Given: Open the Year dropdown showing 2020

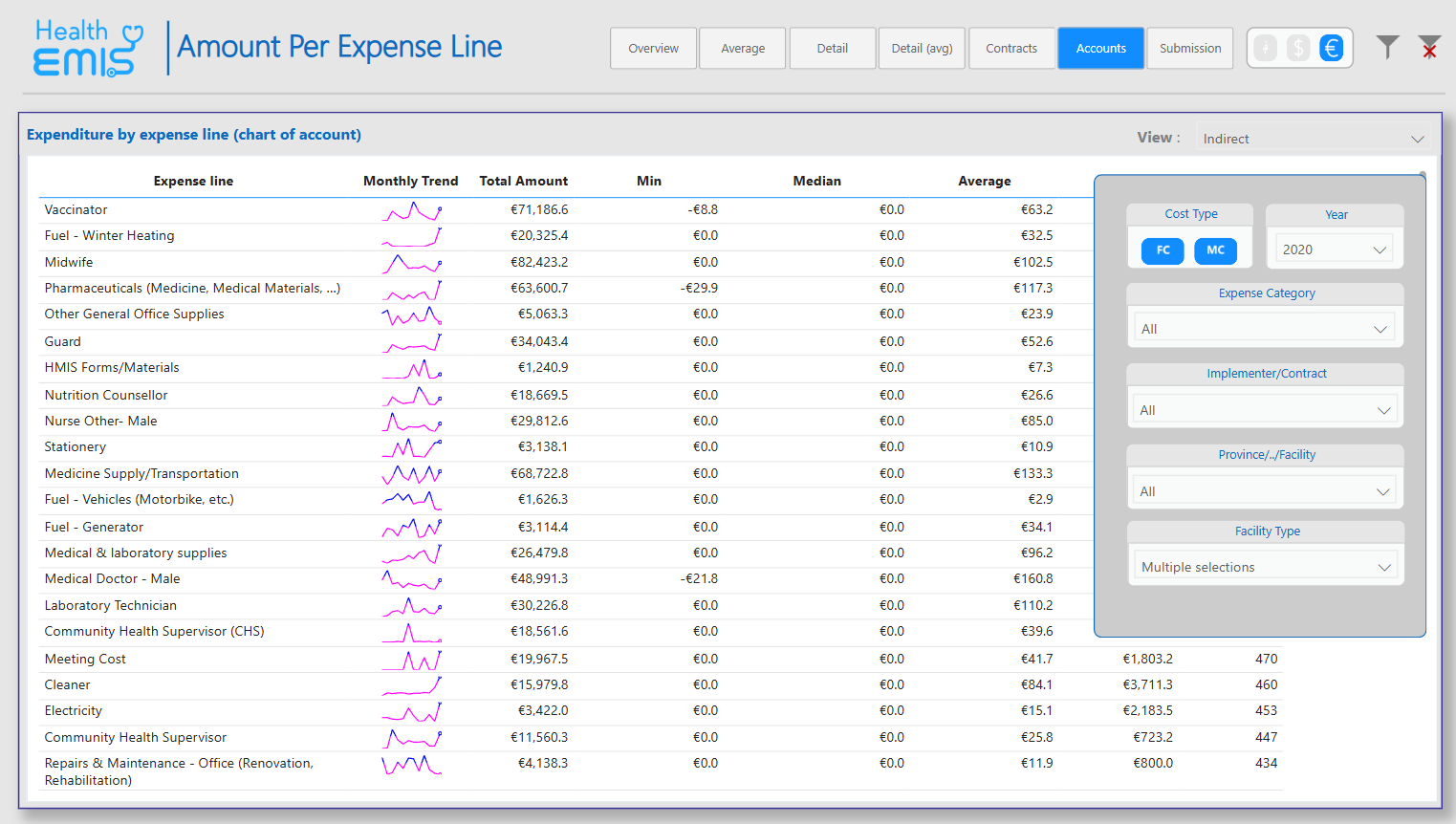Looking at the screenshot, I should [1334, 248].
